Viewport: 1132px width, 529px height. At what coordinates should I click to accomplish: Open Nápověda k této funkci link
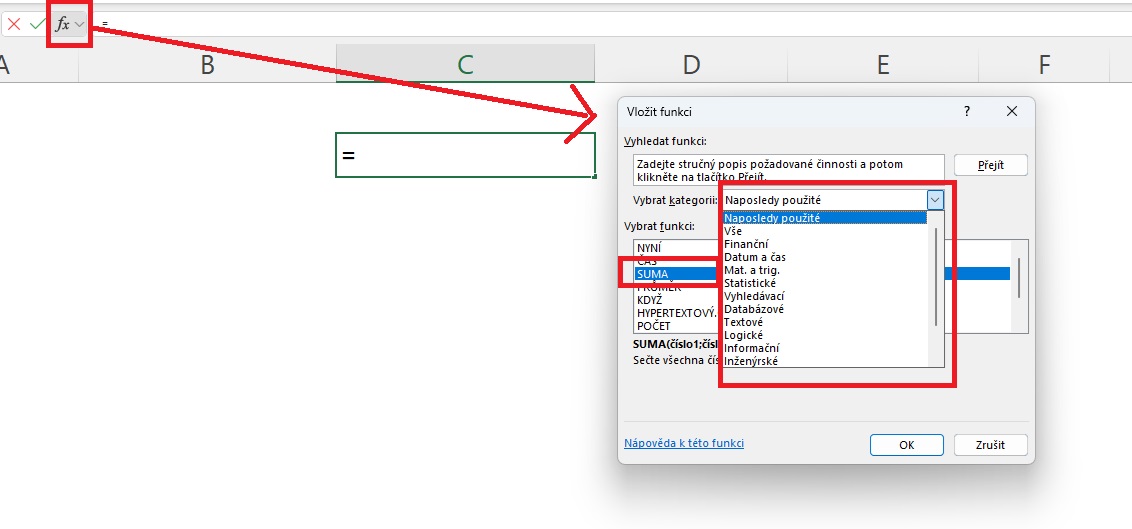pos(684,443)
